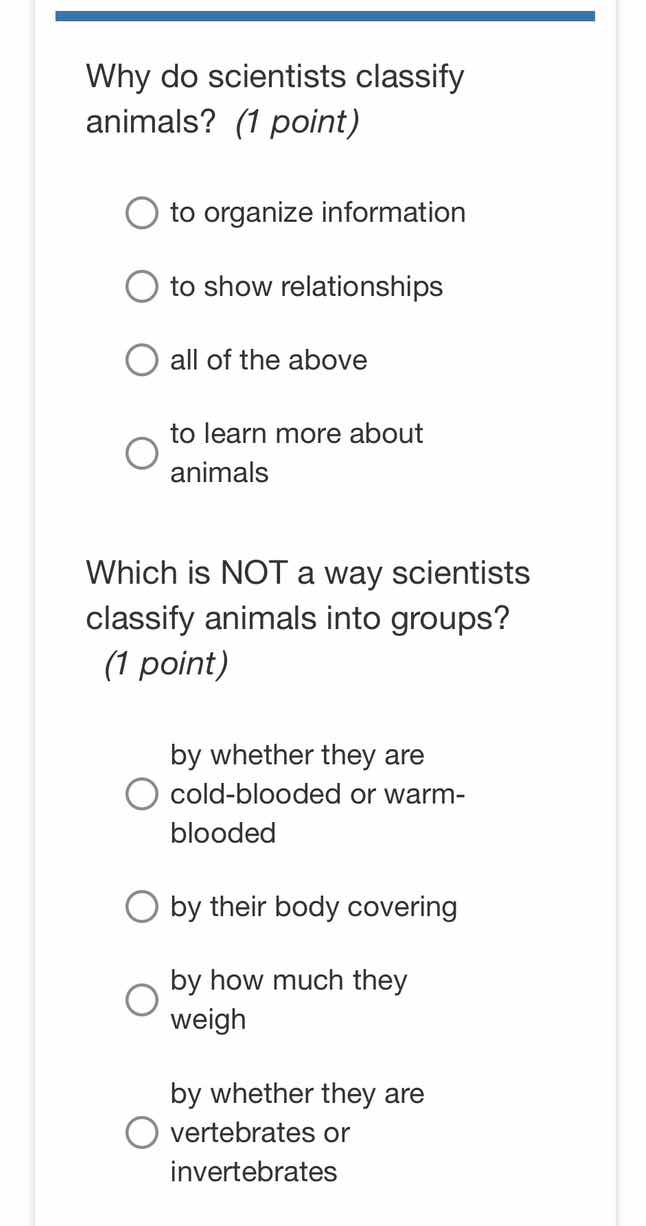646x1226 pixels.
Task: Click the '(1 point)' label on second question
Action: point(164,662)
